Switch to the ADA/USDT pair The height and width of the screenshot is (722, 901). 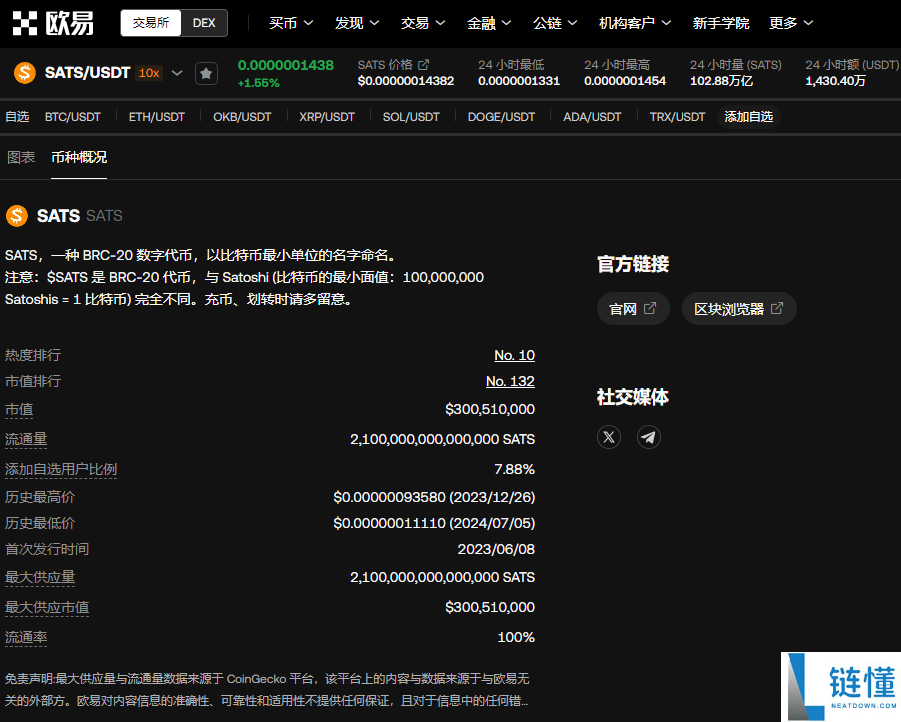tap(592, 117)
